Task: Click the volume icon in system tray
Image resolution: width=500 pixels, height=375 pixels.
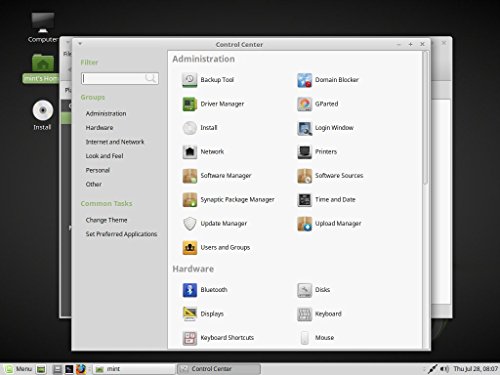Action: (444, 369)
